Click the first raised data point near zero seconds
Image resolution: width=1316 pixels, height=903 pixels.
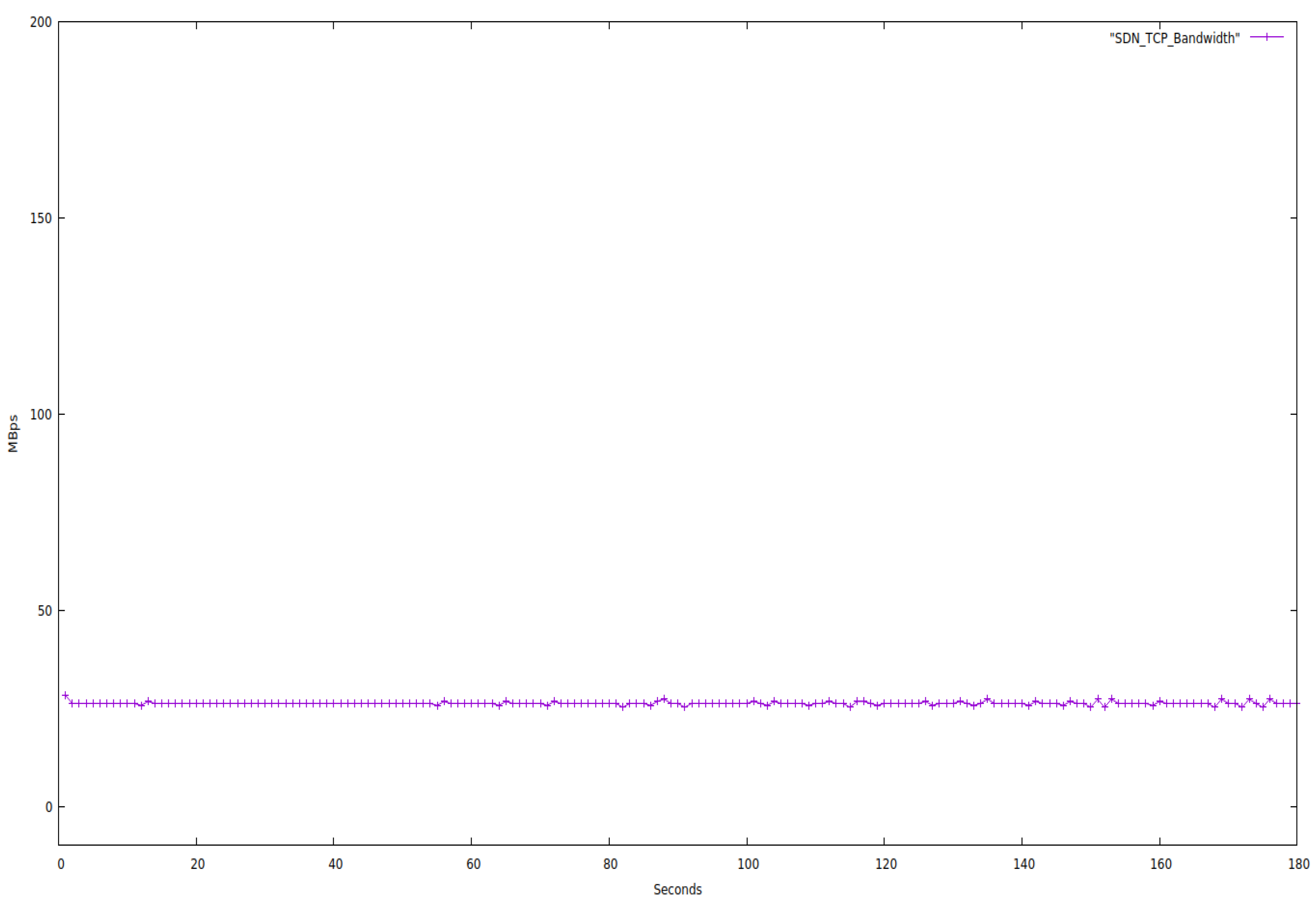[66, 696]
